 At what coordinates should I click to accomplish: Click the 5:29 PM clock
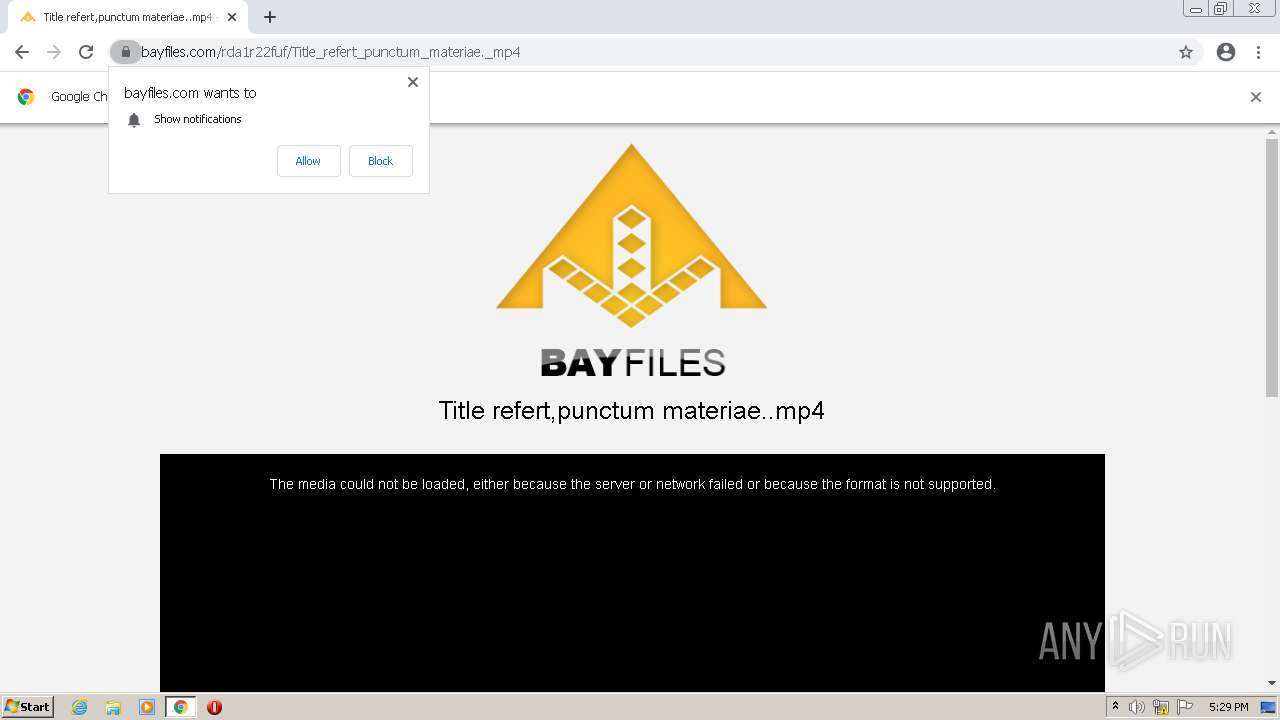click(x=1228, y=707)
